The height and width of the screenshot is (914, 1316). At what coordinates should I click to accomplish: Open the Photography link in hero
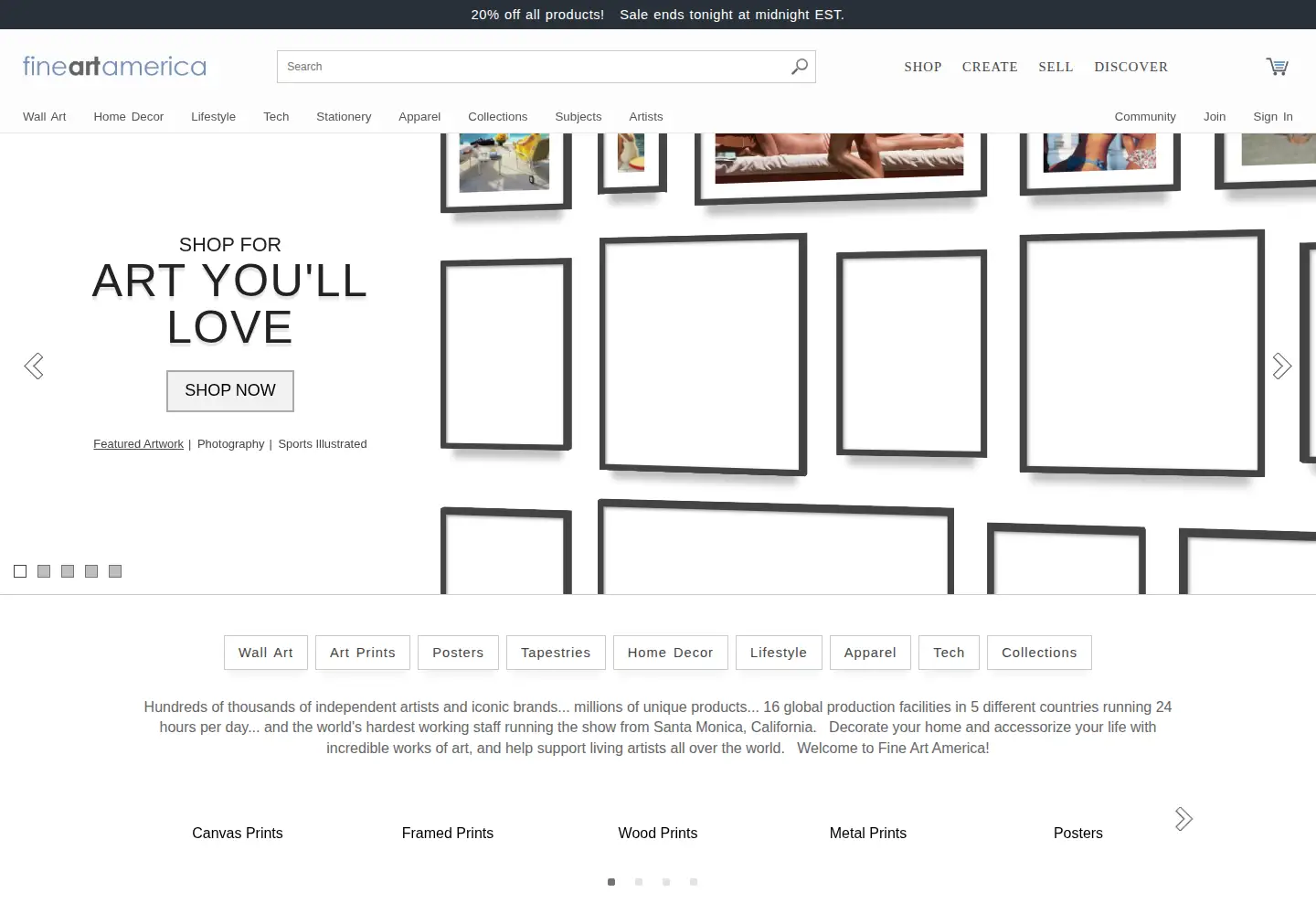click(x=231, y=444)
